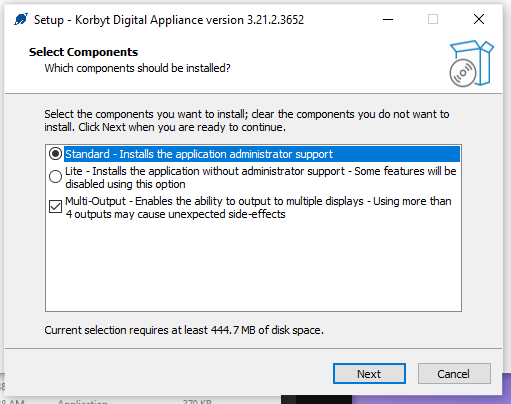Click the component selection instruction paragraph

coord(247,120)
